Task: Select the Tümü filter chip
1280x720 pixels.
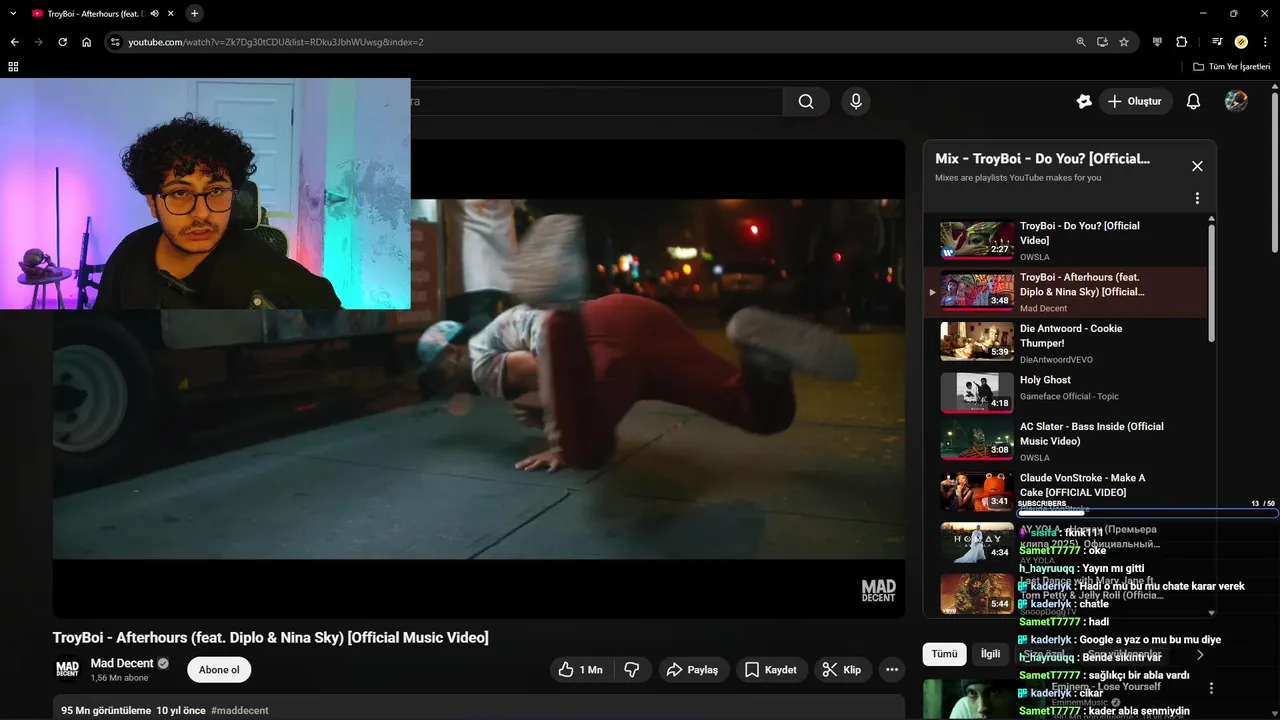Action: click(944, 654)
